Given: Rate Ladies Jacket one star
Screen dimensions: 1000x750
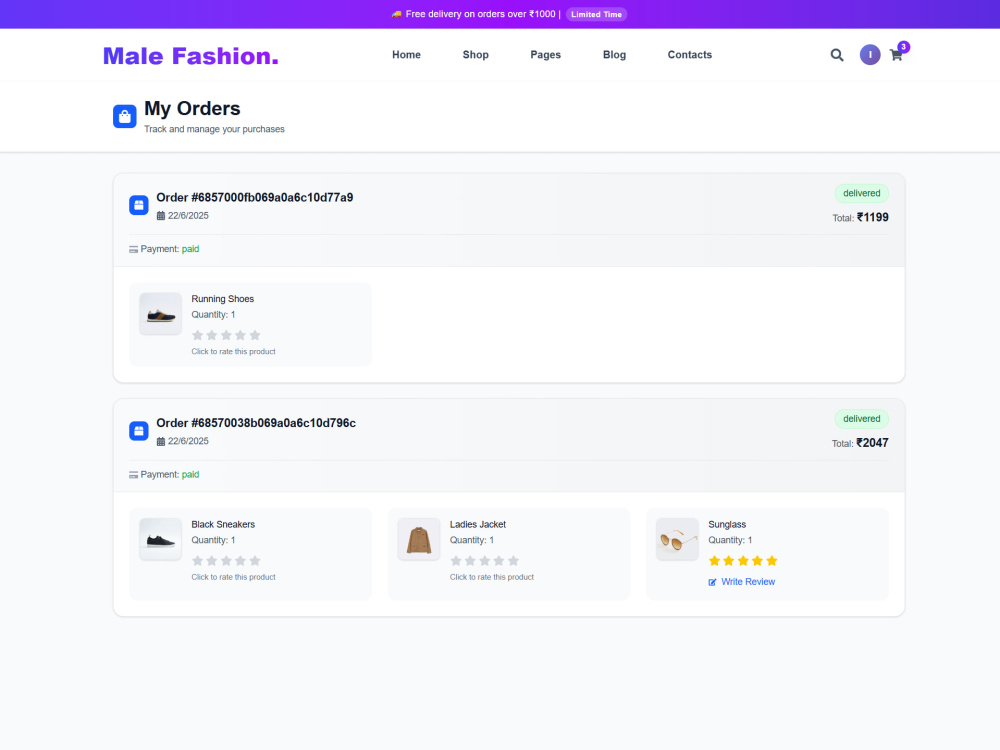Looking at the screenshot, I should tap(456, 561).
